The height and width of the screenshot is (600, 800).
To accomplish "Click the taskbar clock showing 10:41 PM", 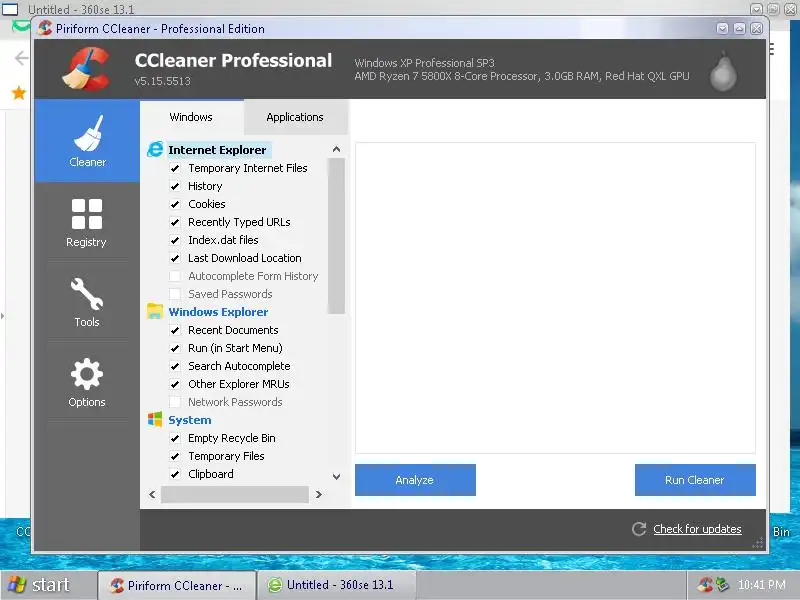I will point(761,585).
